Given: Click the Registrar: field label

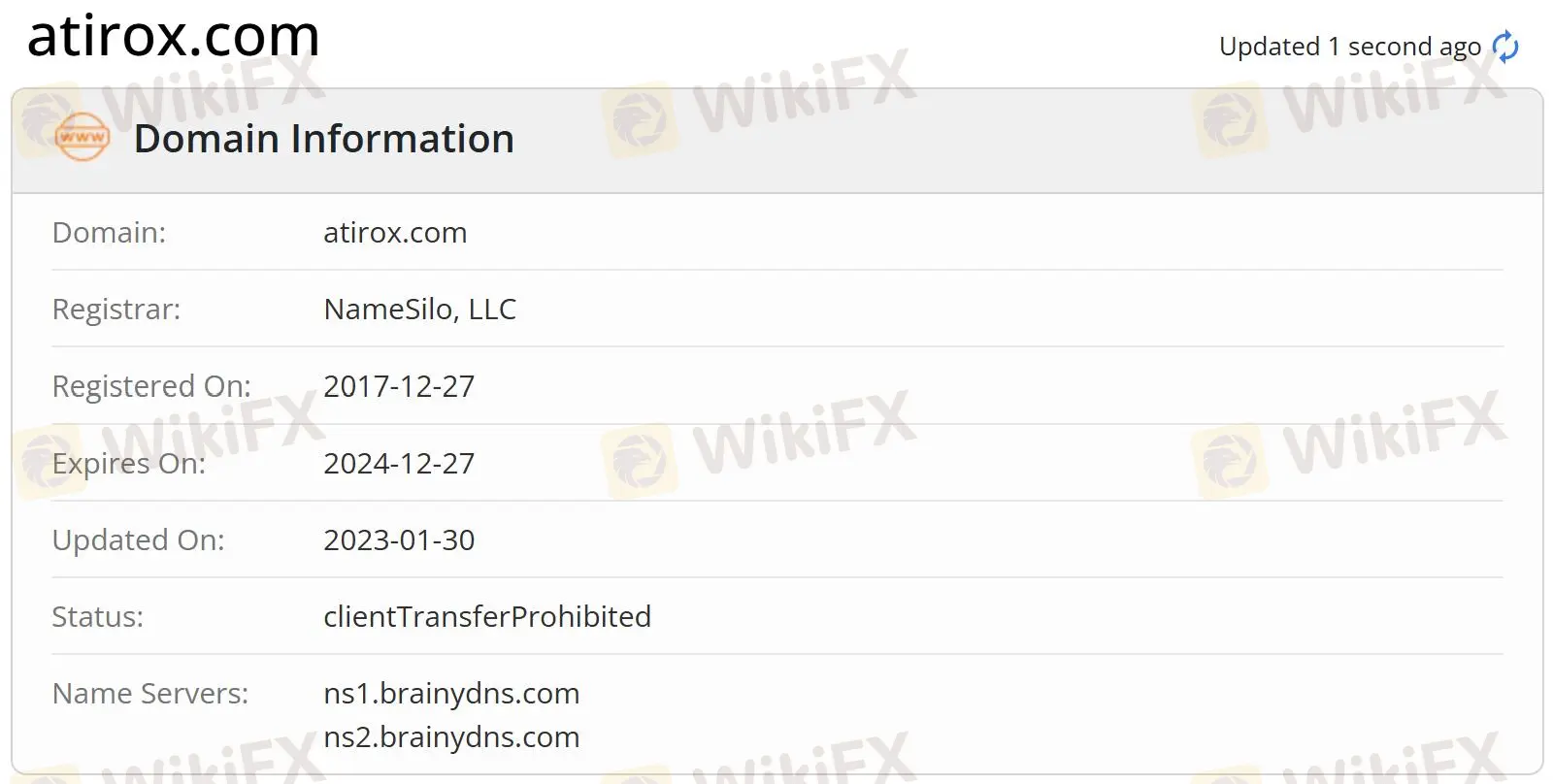Looking at the screenshot, I should pos(116,310).
